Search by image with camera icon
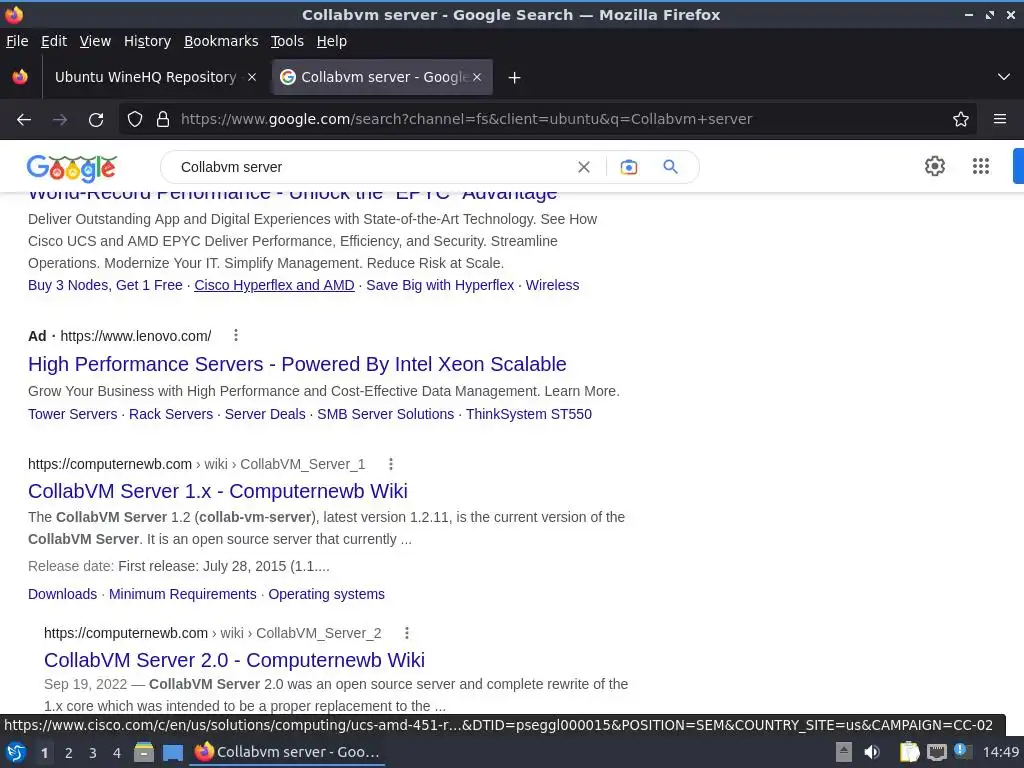1024x768 pixels. coord(629,167)
